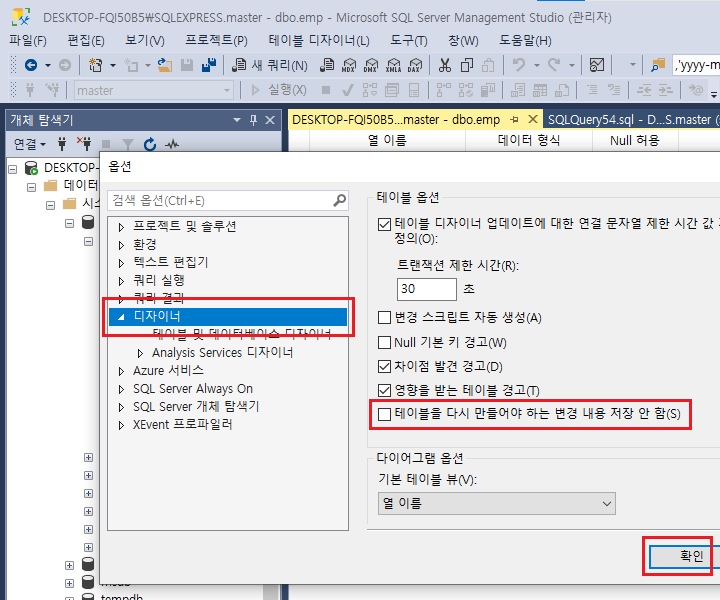Click the Save All toolbar icon
Image resolution: width=720 pixels, height=600 pixels.
(x=209, y=65)
